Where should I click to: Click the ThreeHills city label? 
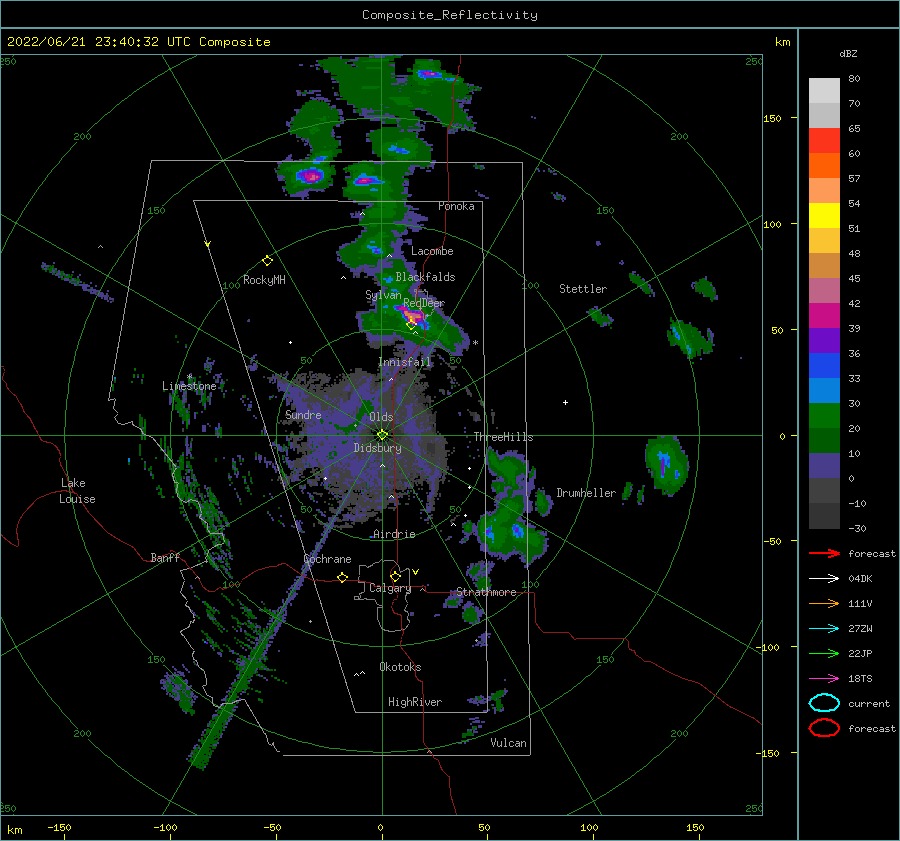coord(503,437)
